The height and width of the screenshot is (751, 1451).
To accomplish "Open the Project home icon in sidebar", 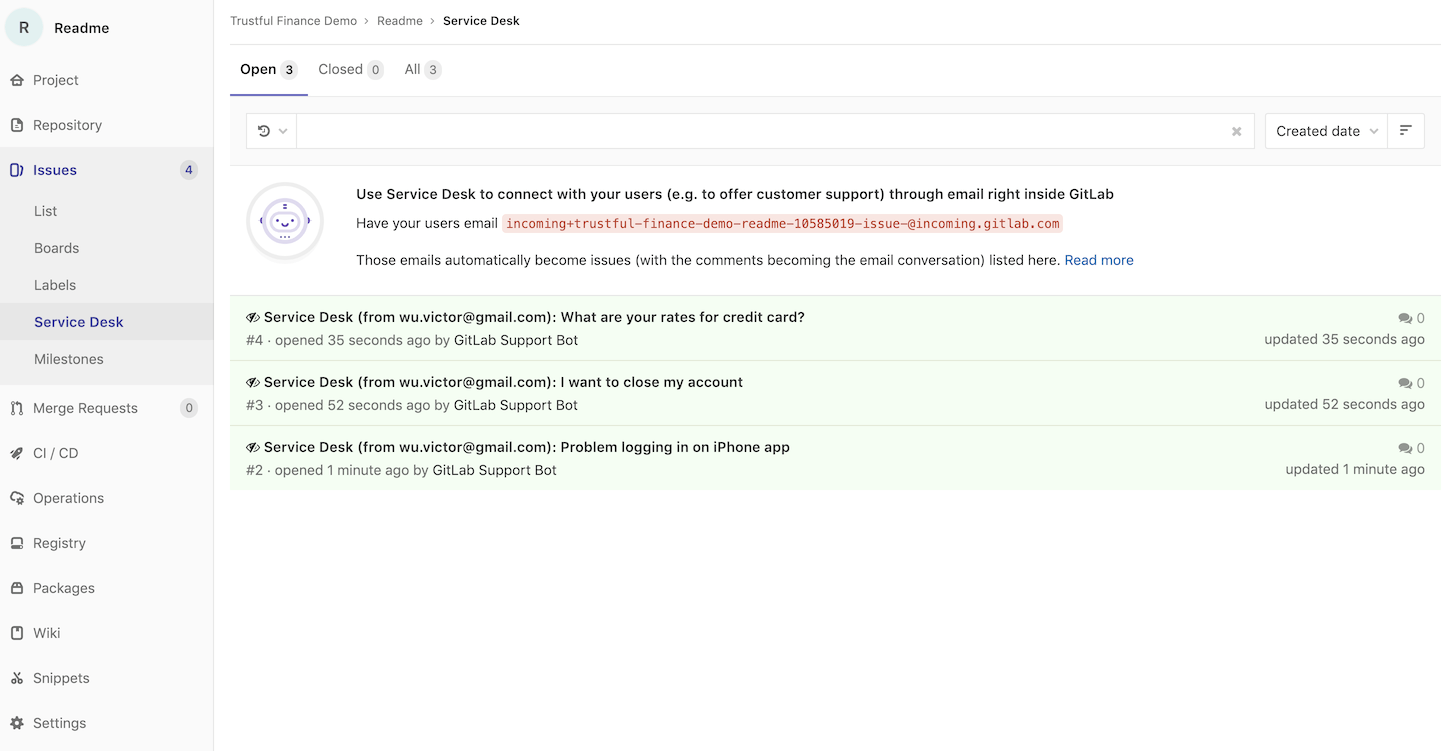I will pyautogui.click(x=16, y=80).
